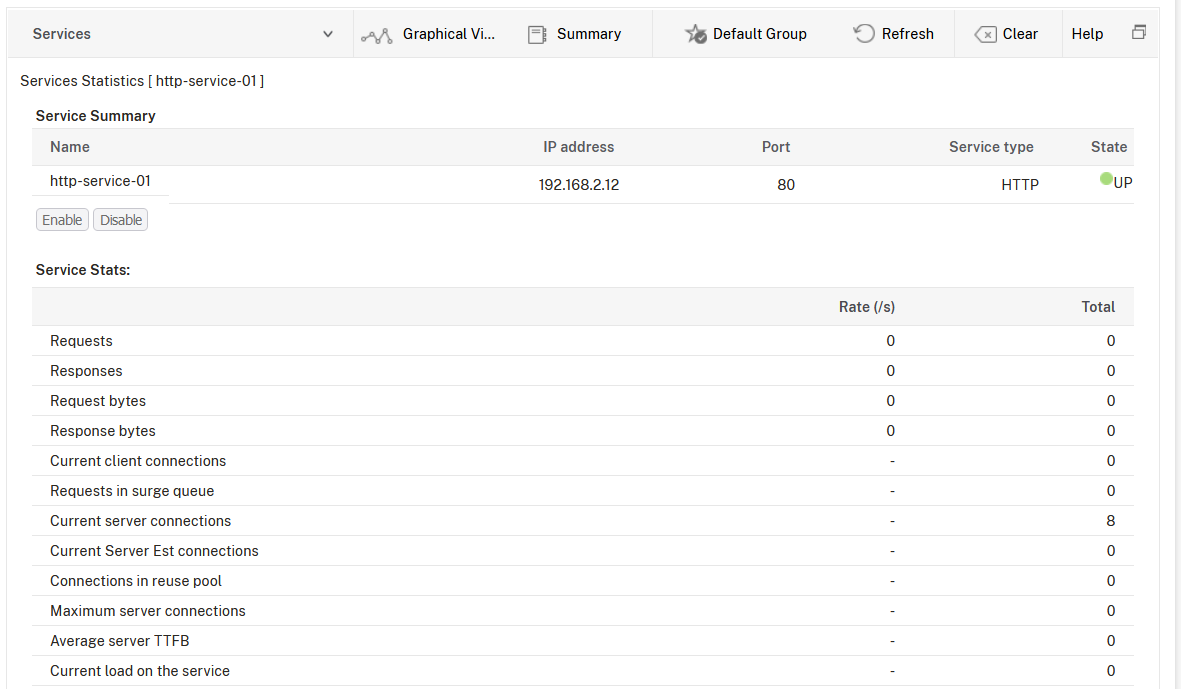The height and width of the screenshot is (689, 1181).
Task: Open the Graphical View chart icon
Action: click(x=376, y=35)
